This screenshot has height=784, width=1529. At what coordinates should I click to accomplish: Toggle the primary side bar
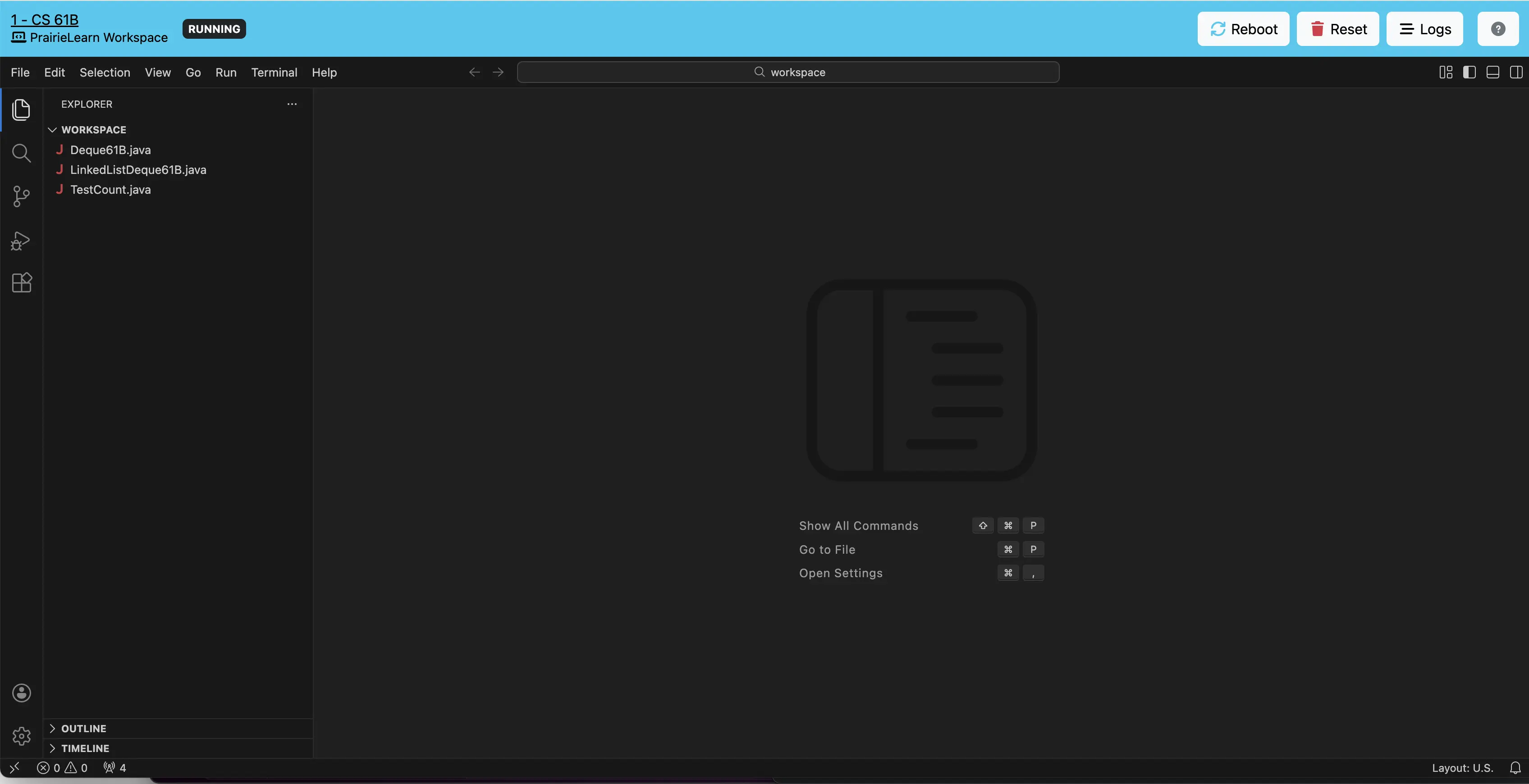[x=1469, y=73]
